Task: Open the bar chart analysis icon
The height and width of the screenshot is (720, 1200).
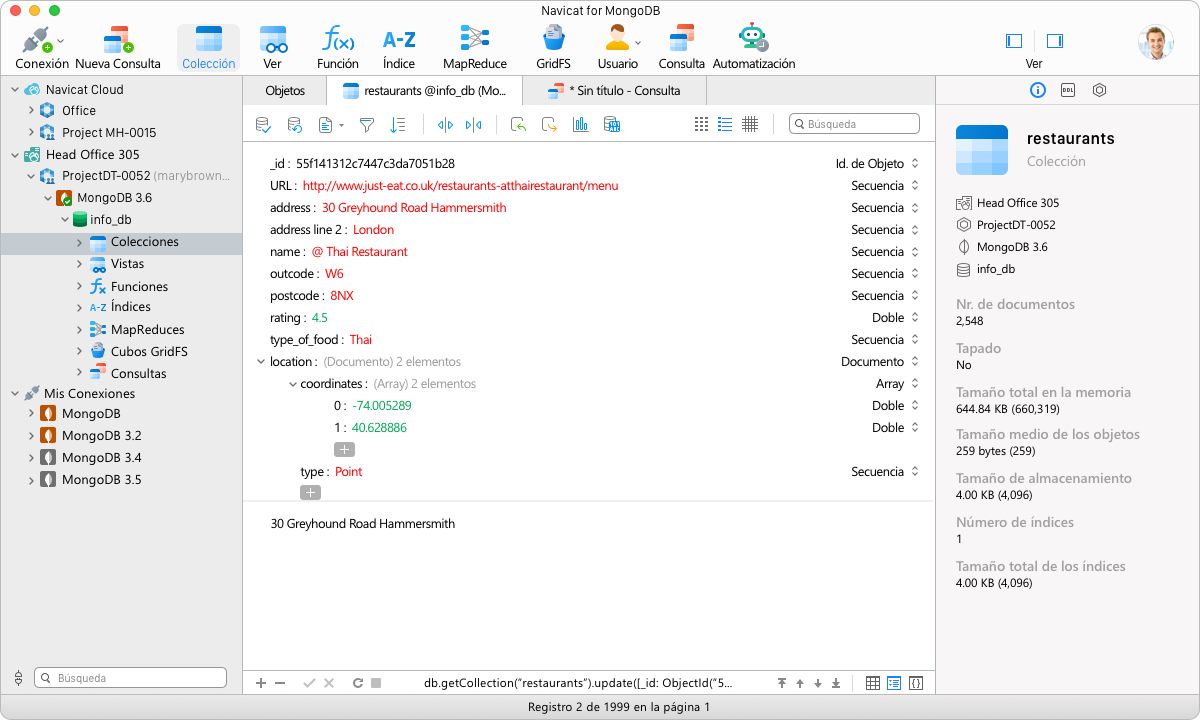Action: [580, 125]
